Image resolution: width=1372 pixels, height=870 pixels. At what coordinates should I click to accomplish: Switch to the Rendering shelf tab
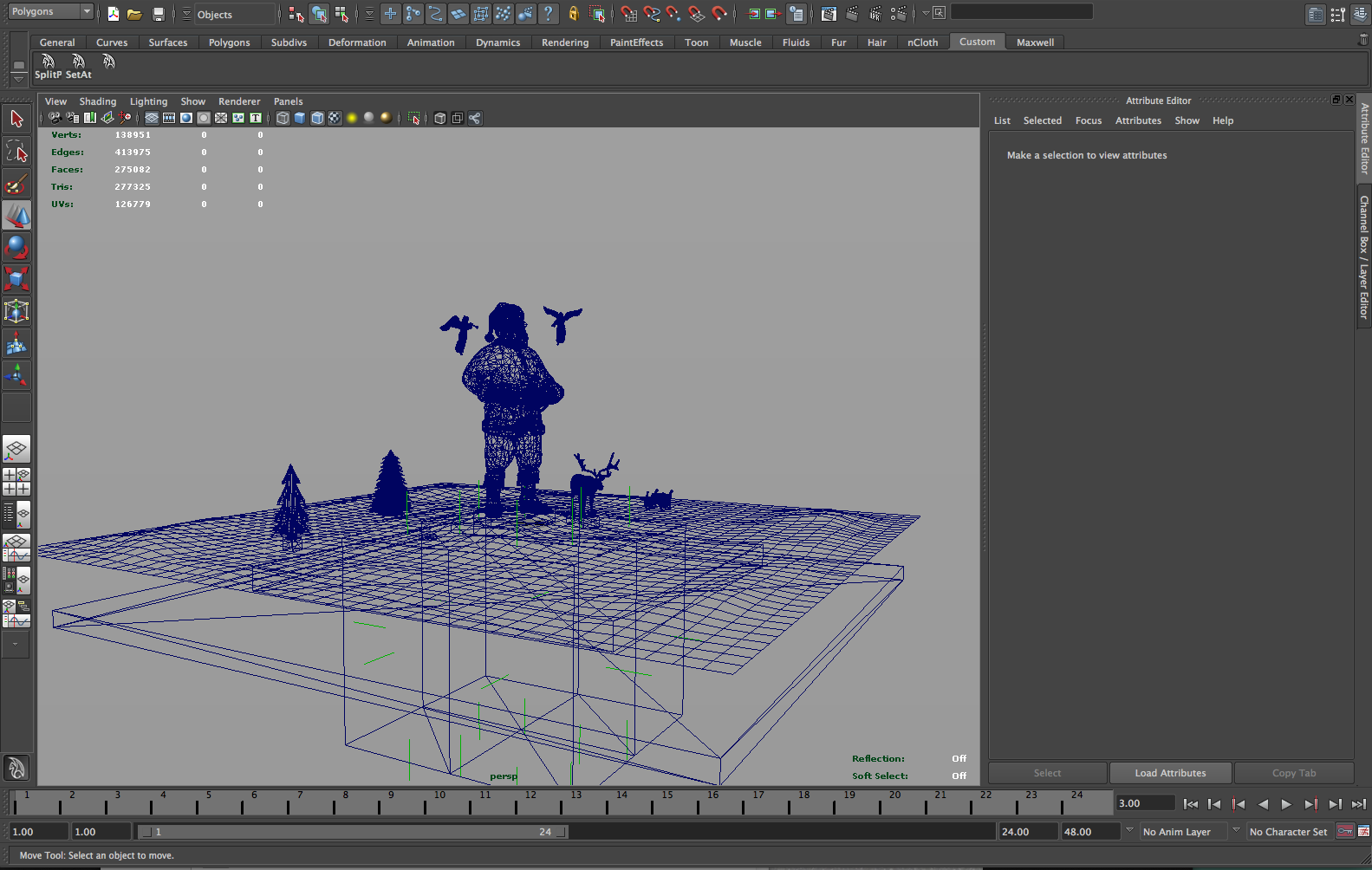(564, 42)
